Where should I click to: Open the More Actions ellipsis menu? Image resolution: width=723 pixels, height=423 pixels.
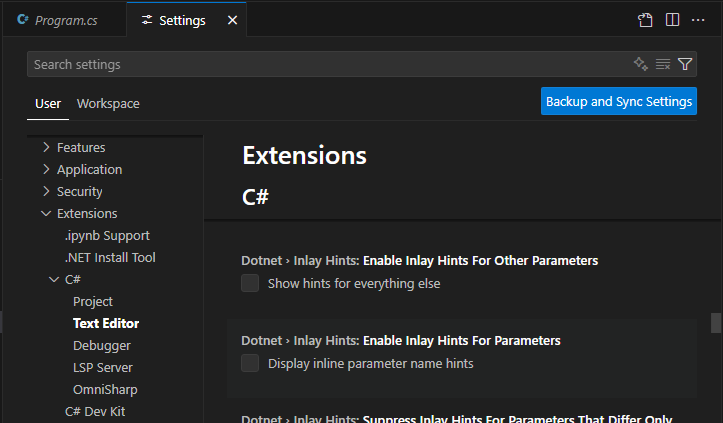[698, 20]
